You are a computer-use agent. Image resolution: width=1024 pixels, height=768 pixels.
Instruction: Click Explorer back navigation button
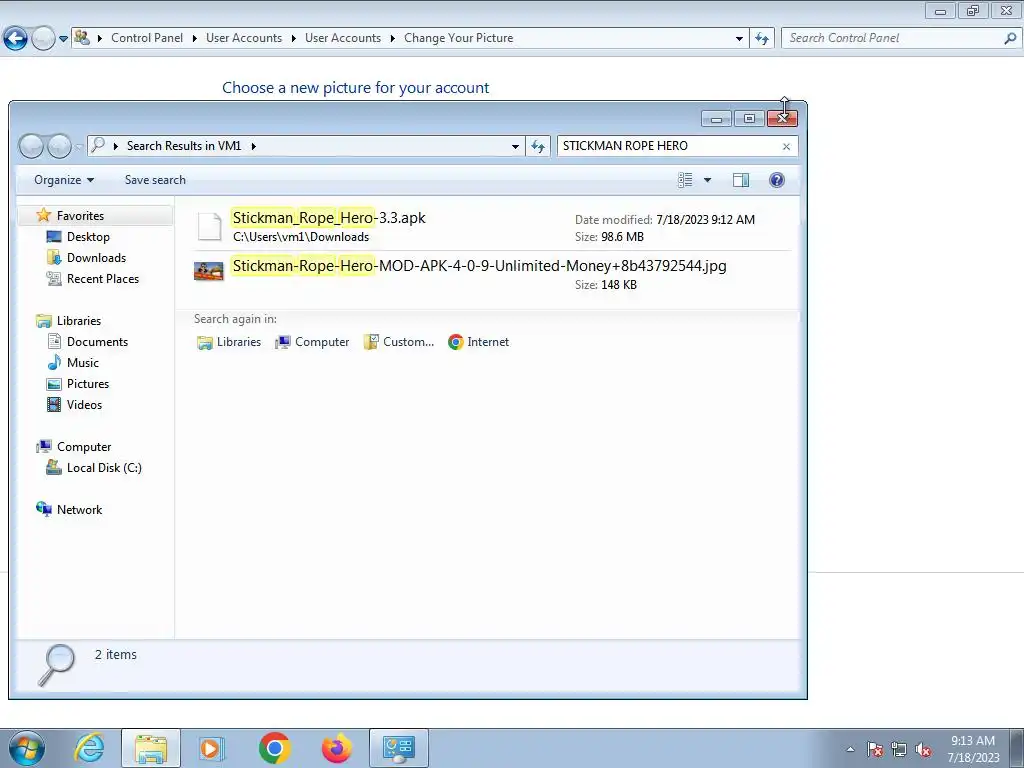pos(31,146)
